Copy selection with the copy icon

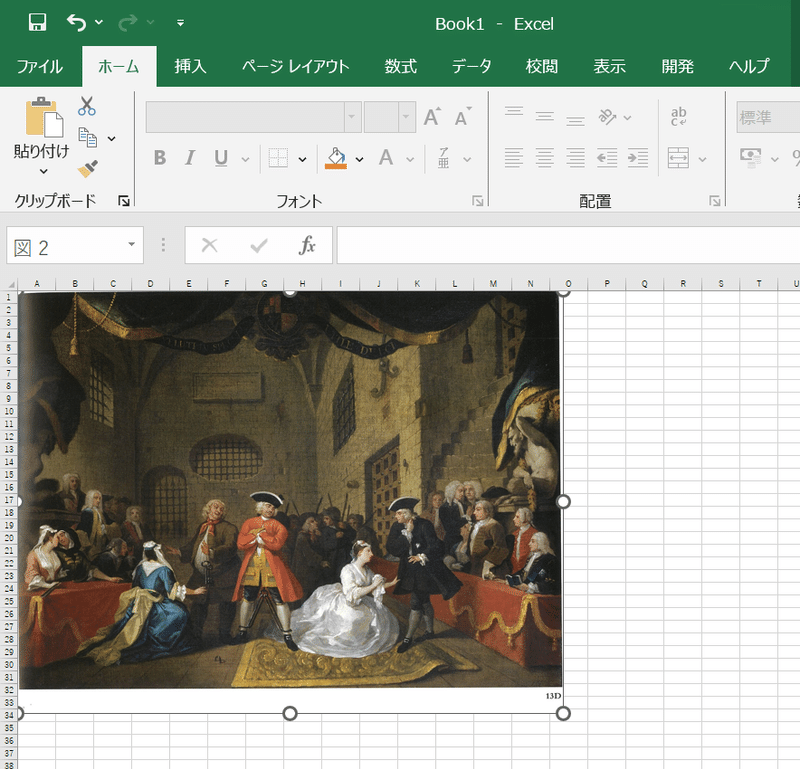coord(88,138)
